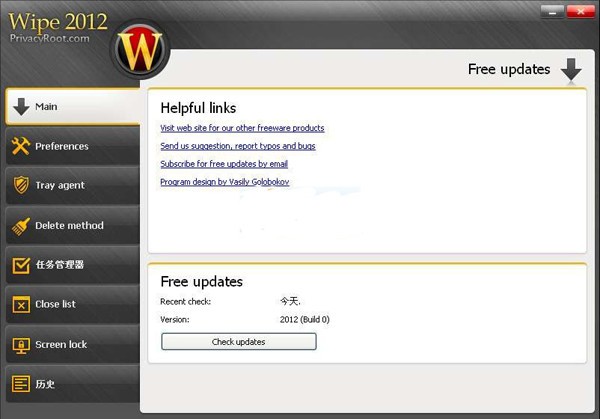
Task: Open the Delete method section
Action: point(69,226)
